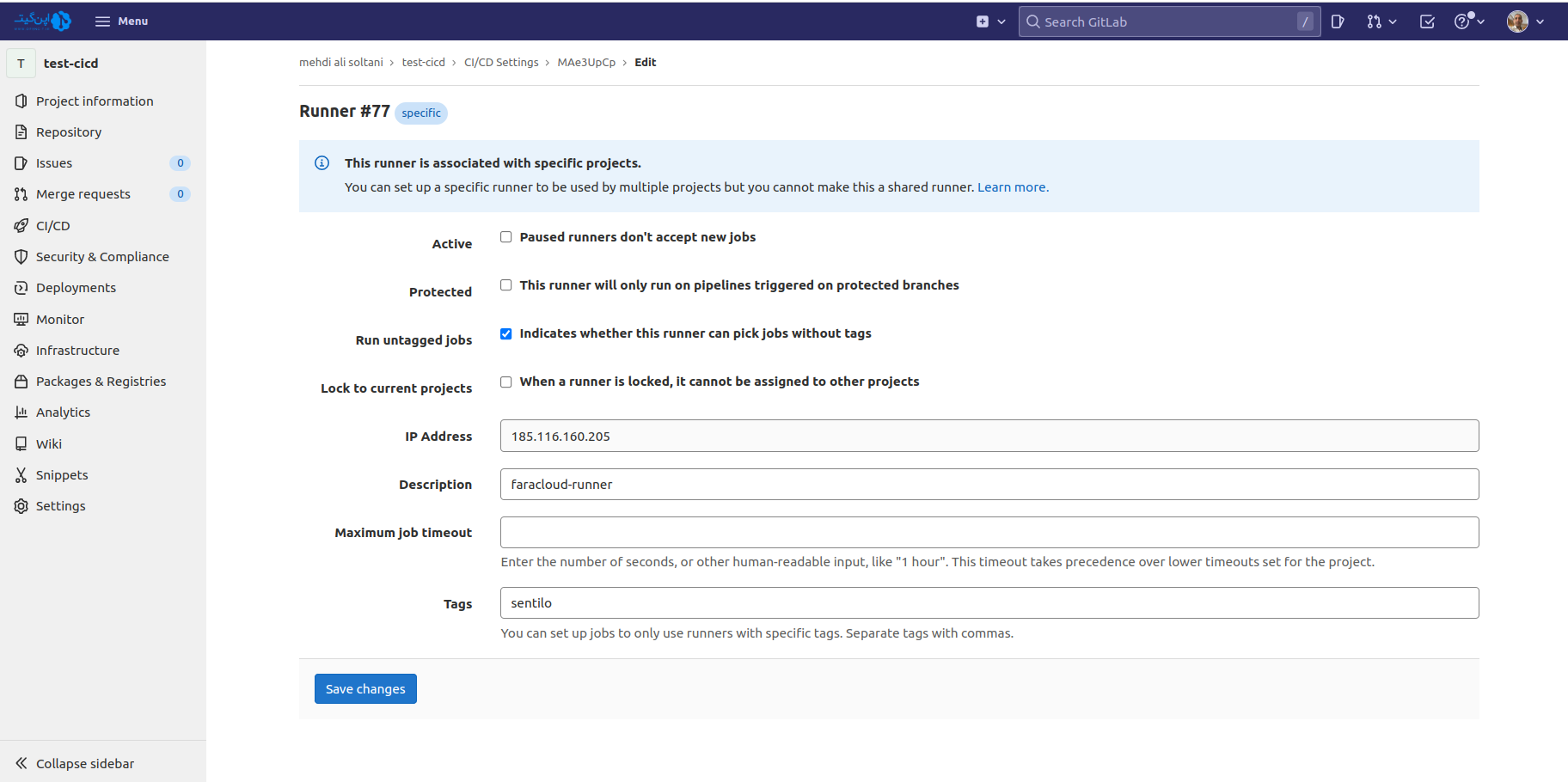Click the Issues icon in top navbar
This screenshot has height=782, width=1568.
coord(1338,21)
